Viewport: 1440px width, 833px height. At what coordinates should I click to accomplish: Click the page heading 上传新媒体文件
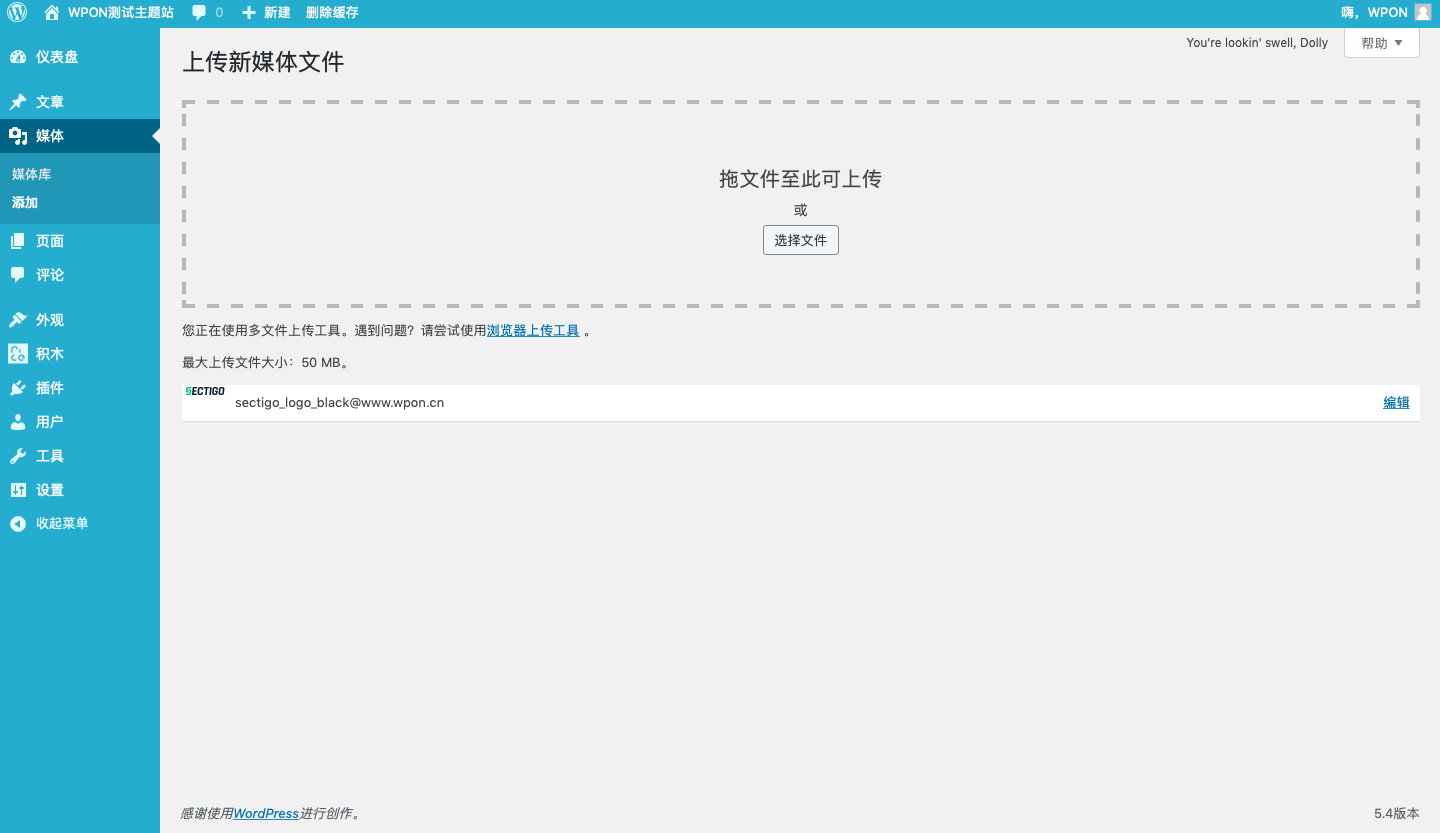(x=263, y=62)
